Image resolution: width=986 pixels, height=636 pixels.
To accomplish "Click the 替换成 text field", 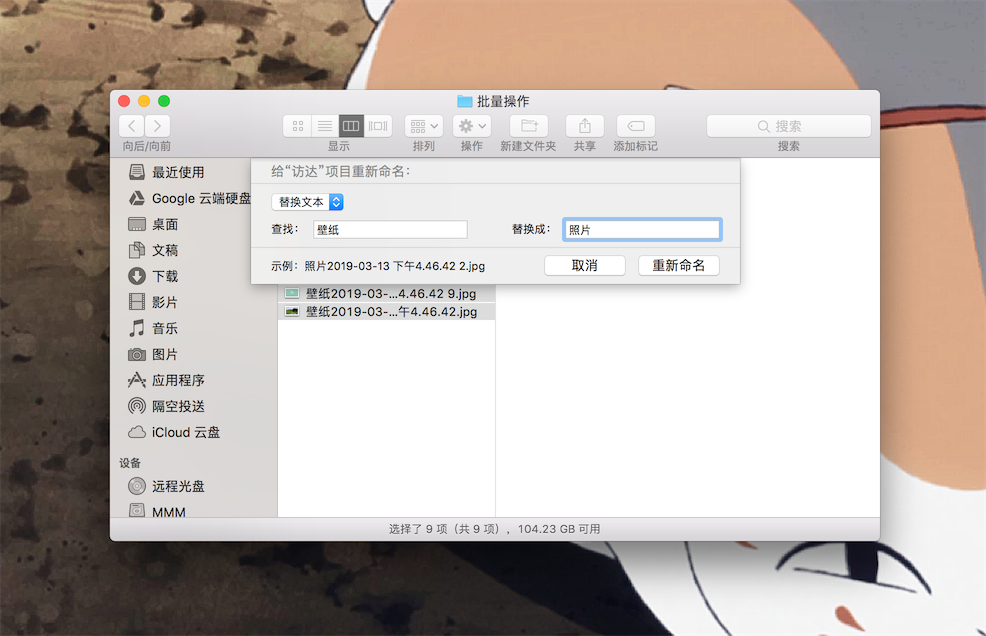I will click(x=642, y=229).
